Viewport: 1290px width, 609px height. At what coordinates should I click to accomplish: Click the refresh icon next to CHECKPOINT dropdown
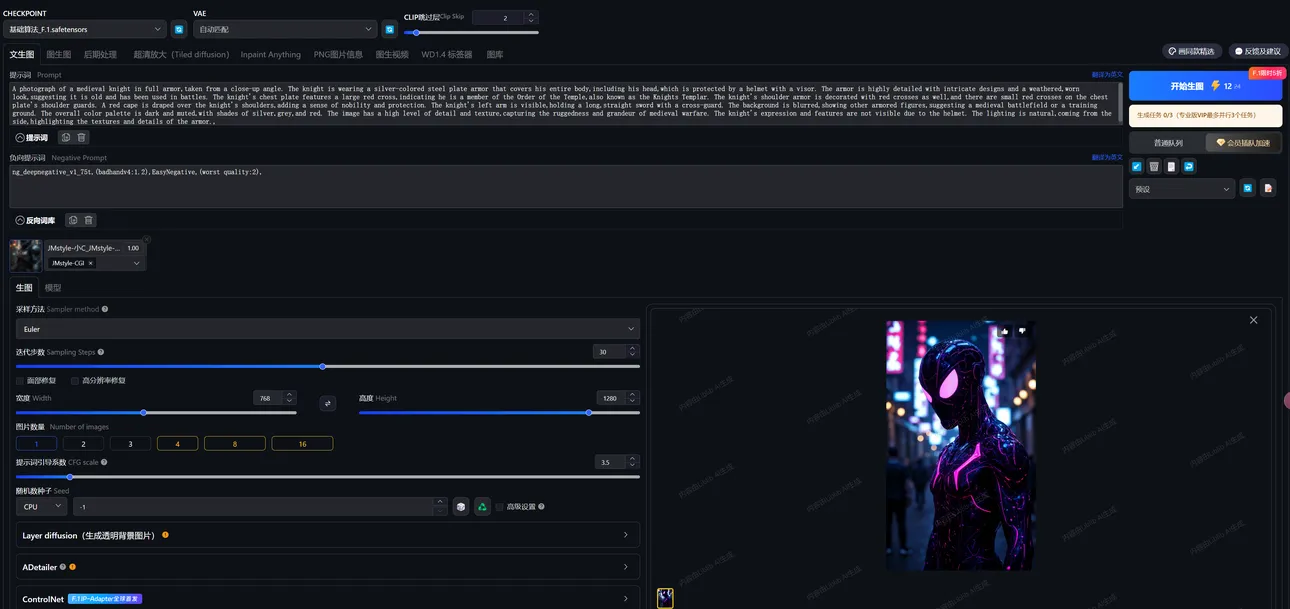point(178,30)
